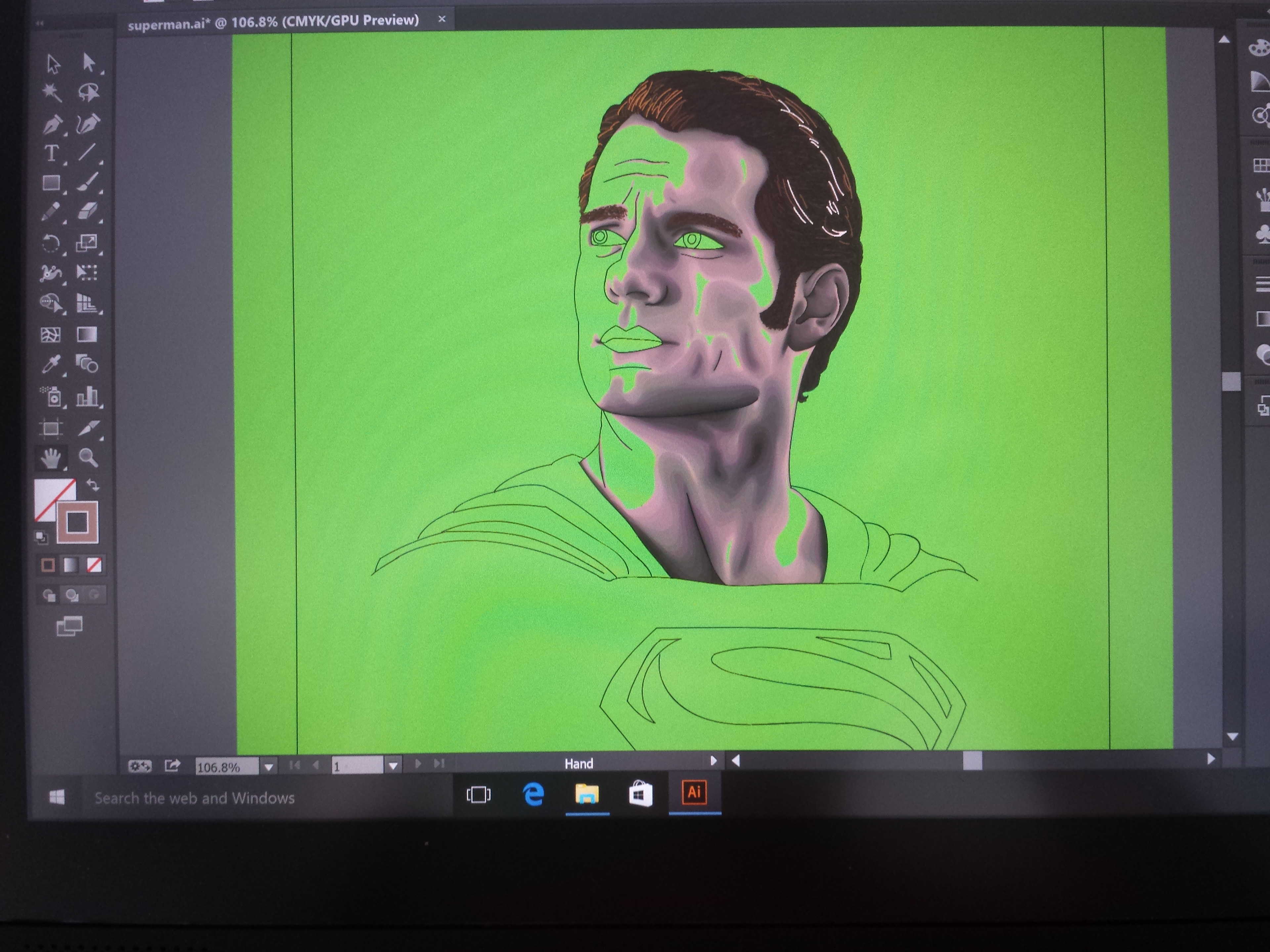Select the Warp tool
Viewport: 1270px width, 952px height.
tap(51, 273)
